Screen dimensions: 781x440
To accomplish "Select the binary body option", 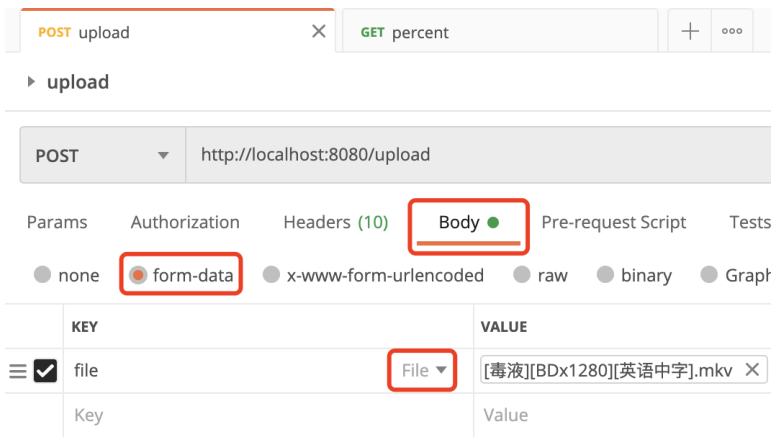I will coord(605,275).
